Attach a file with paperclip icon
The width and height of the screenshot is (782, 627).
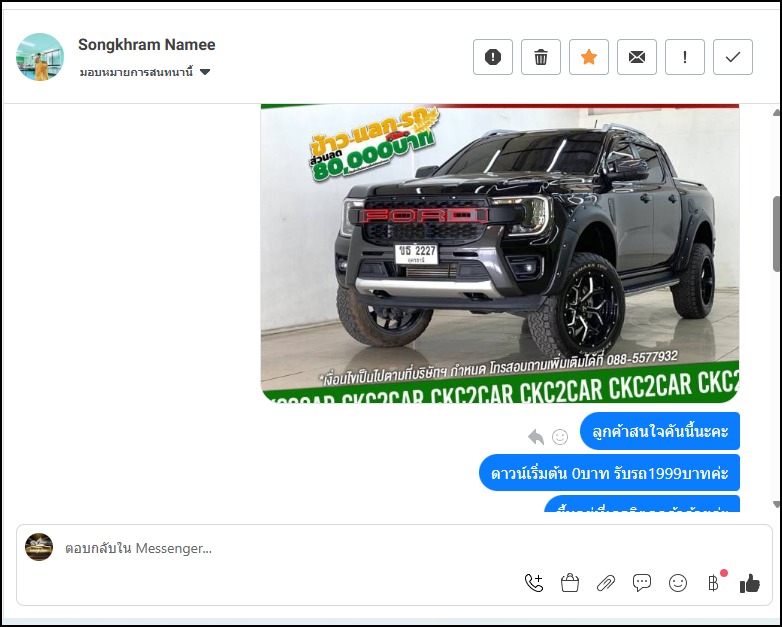coord(606,583)
